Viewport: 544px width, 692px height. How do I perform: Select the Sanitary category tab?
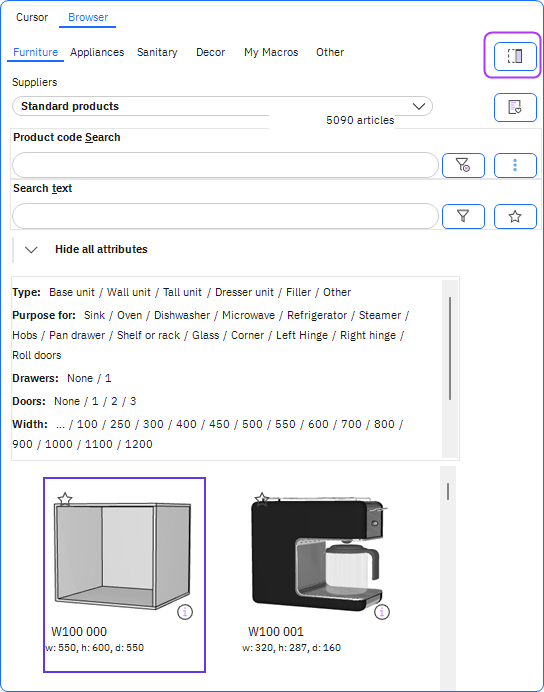click(x=157, y=52)
